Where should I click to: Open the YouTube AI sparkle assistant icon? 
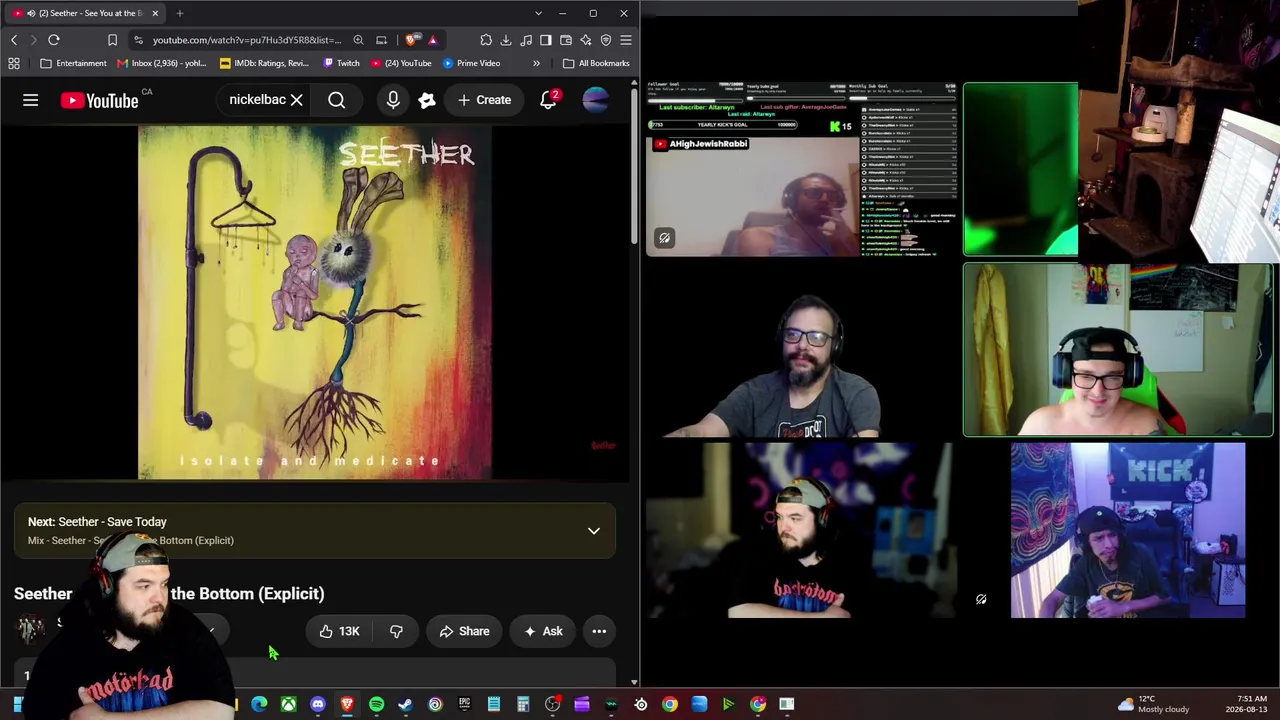[427, 100]
